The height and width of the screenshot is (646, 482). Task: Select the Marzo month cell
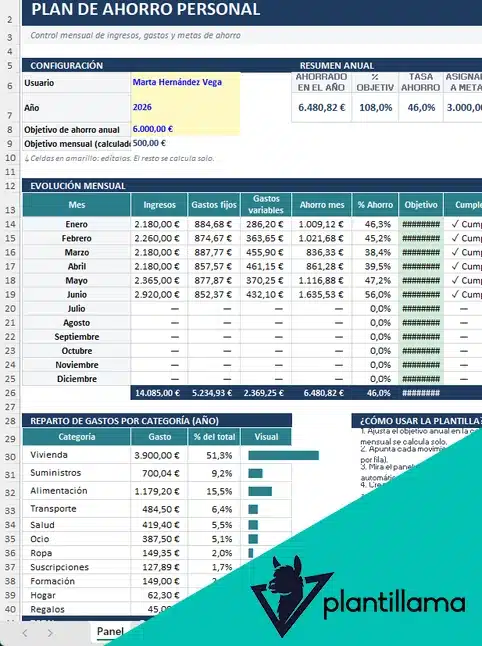click(x=77, y=252)
